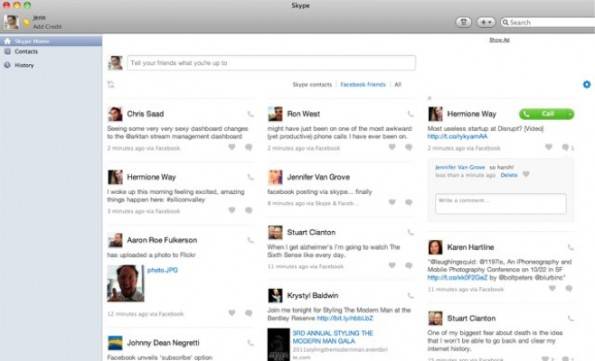Click profile avatar in top toolbar

click(x=11, y=22)
